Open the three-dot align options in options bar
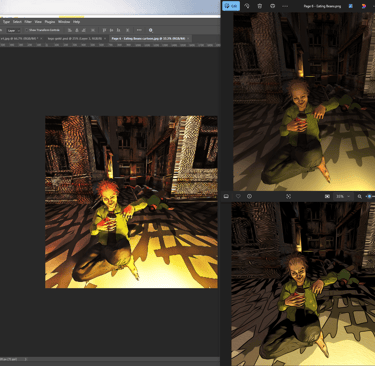The height and width of the screenshot is (366, 375). [139, 30]
